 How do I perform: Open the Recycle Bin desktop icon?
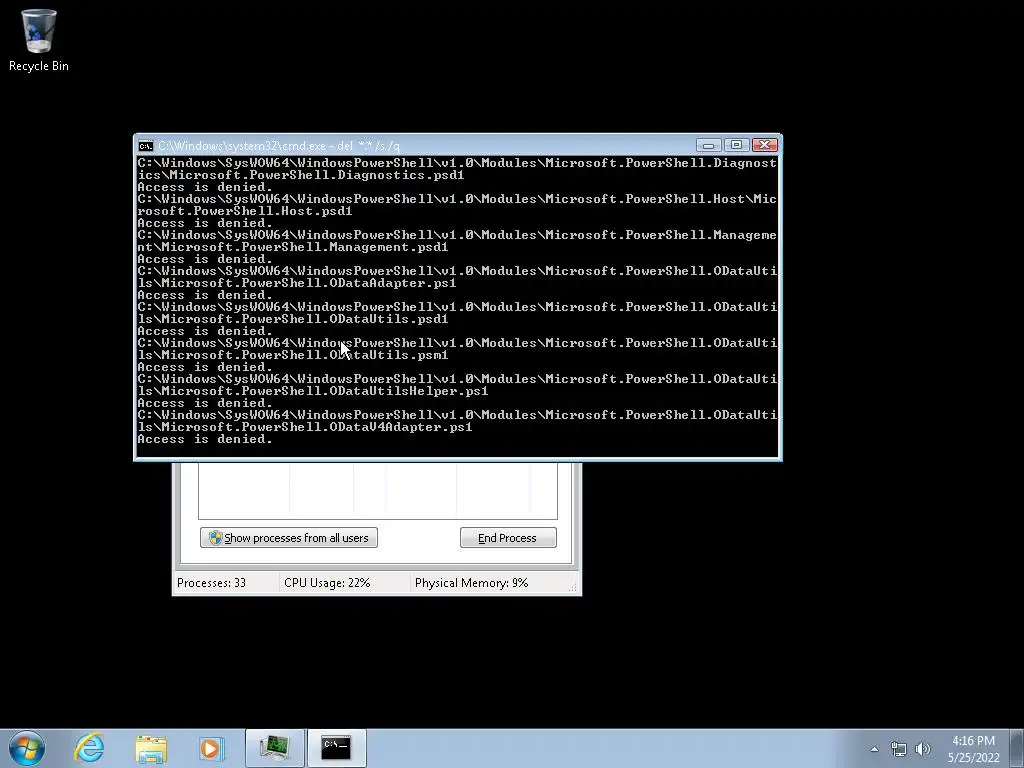click(39, 39)
